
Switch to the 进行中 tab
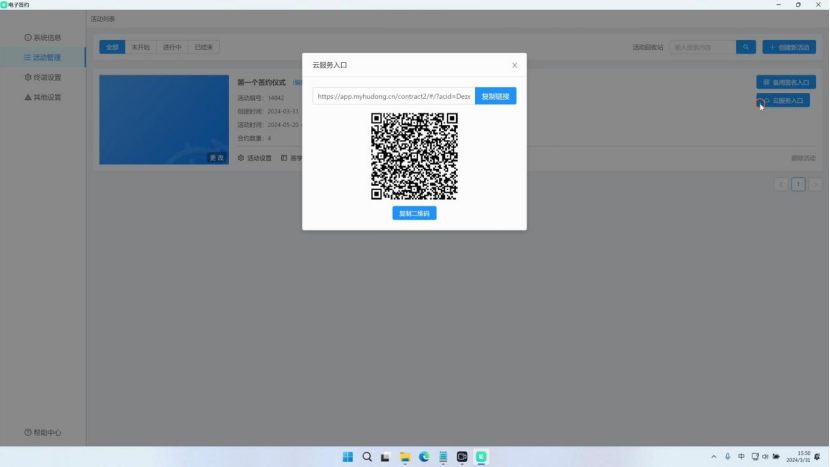[172, 47]
